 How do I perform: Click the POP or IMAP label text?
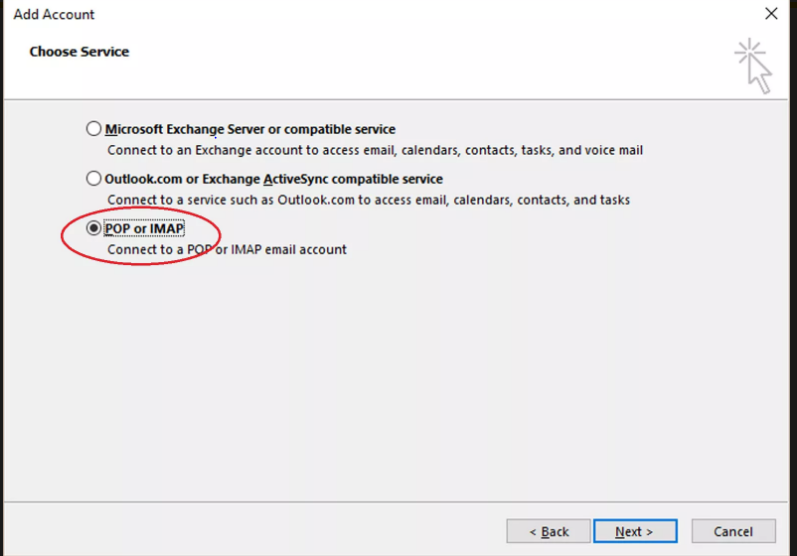click(x=144, y=229)
